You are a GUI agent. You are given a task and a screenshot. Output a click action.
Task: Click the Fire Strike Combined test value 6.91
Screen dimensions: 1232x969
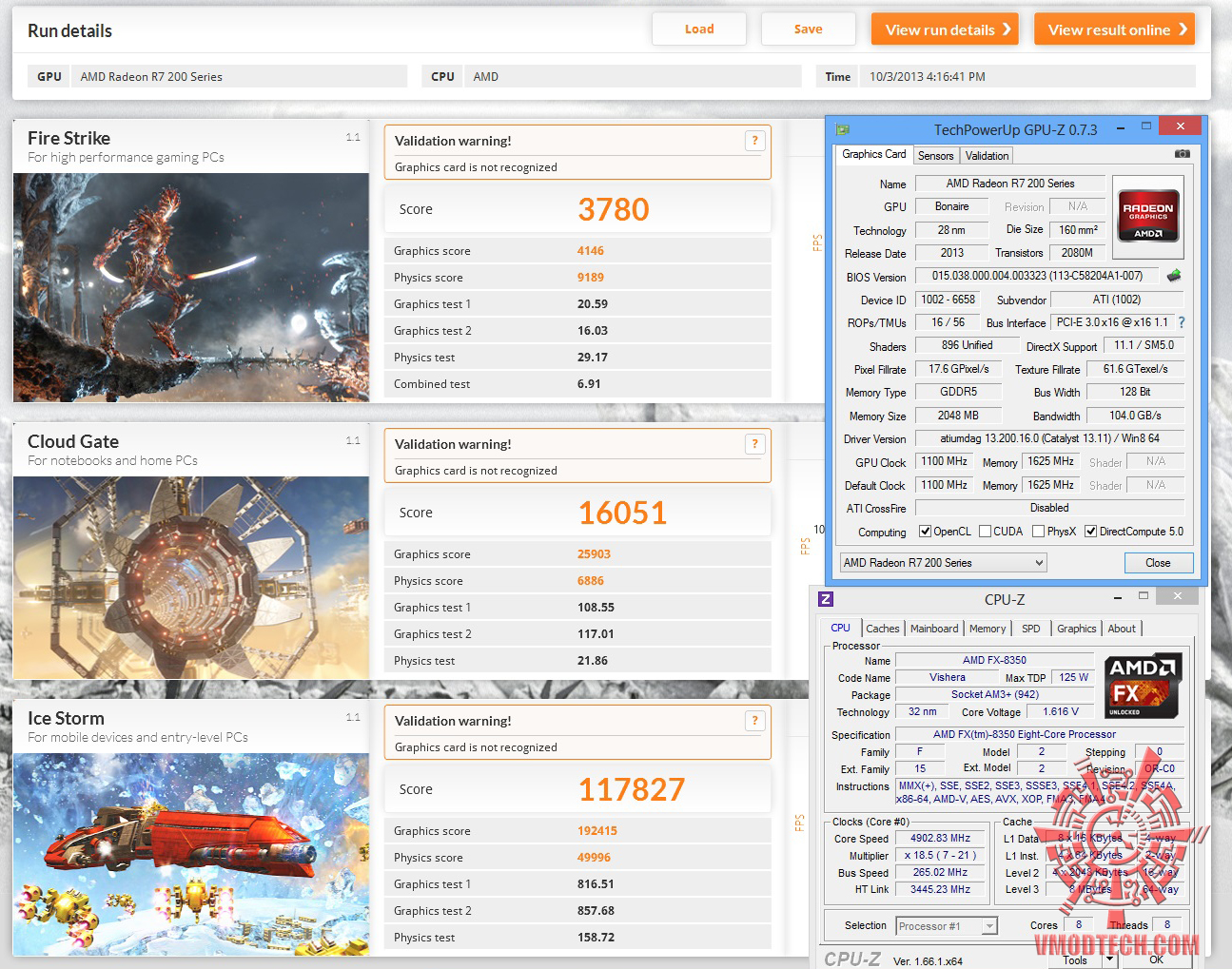click(x=589, y=384)
